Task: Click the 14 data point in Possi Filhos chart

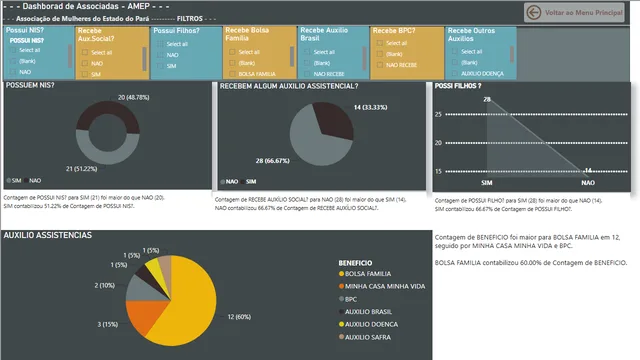Action: [588, 170]
